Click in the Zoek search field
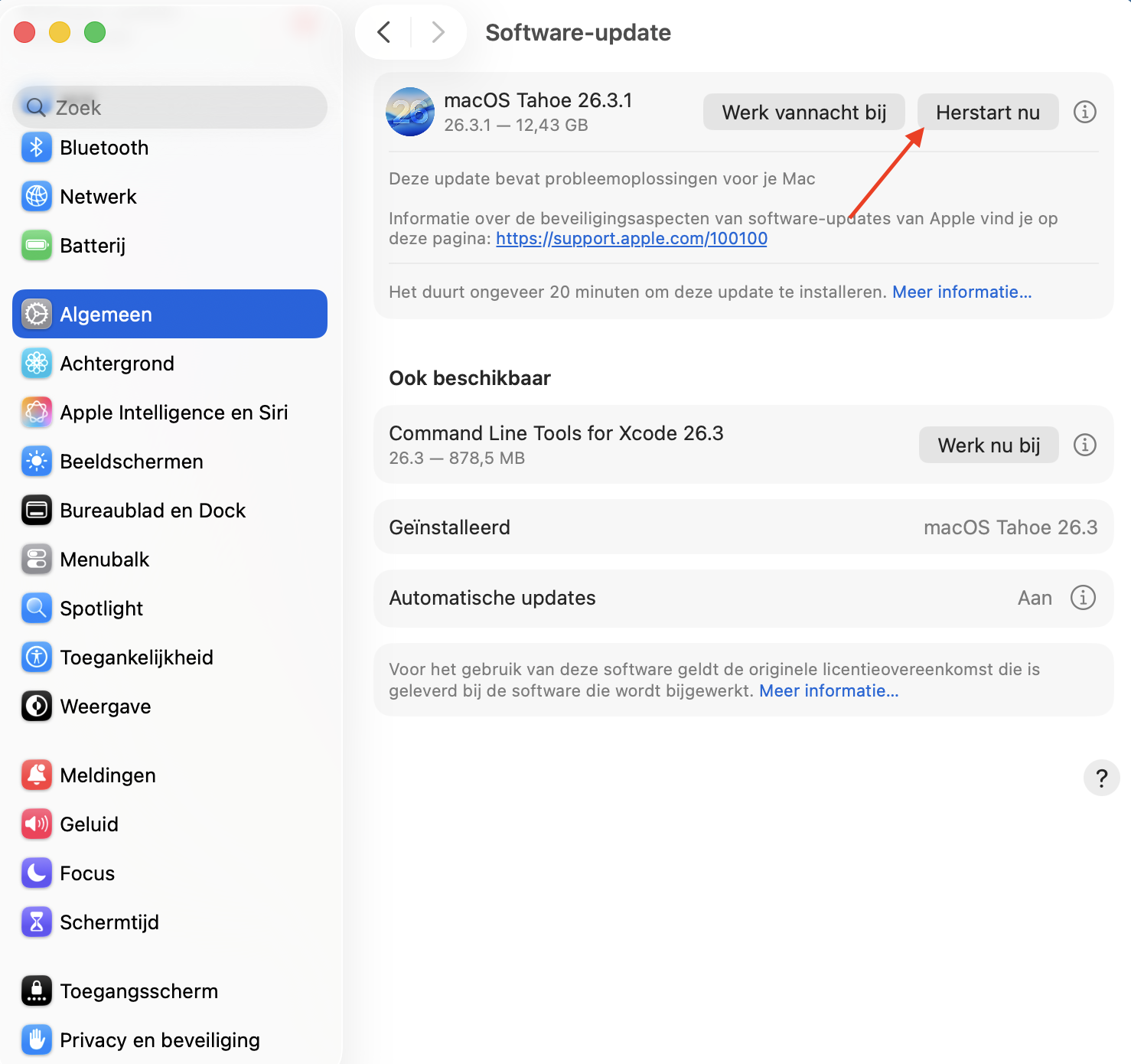The height and width of the screenshot is (1064, 1131). coord(168,107)
